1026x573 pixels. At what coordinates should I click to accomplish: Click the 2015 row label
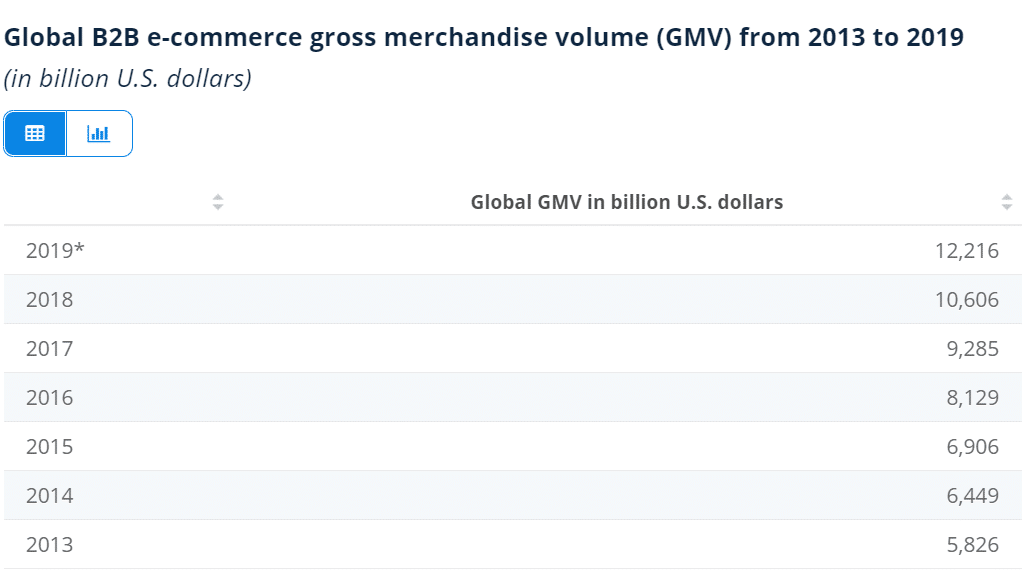pyautogui.click(x=49, y=447)
